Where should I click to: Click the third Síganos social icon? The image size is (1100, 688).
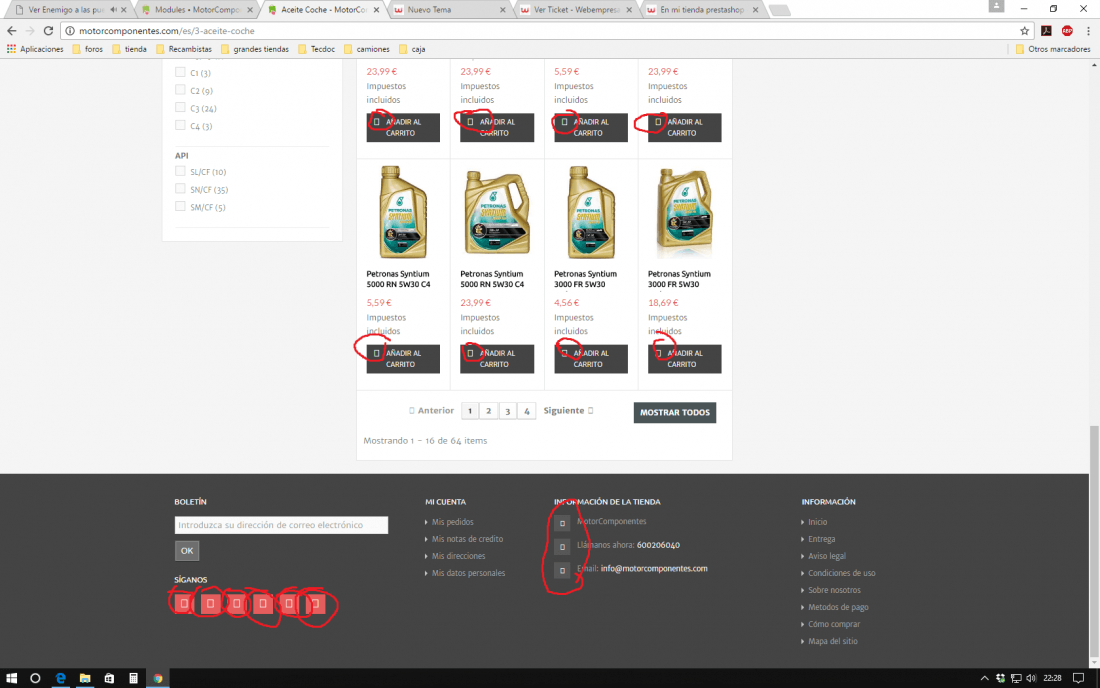(236, 603)
